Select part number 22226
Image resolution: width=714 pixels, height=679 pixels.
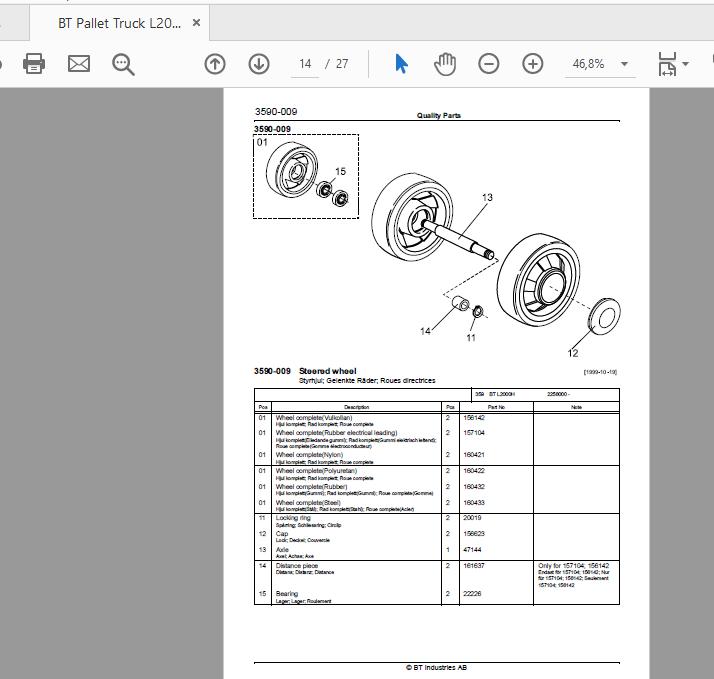coord(472,593)
